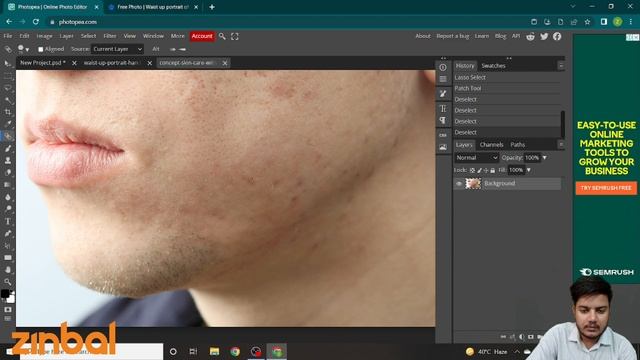Select the Eraser tool
Image resolution: width=640 pixels, height=360 pixels.
pyautogui.click(x=7, y=172)
